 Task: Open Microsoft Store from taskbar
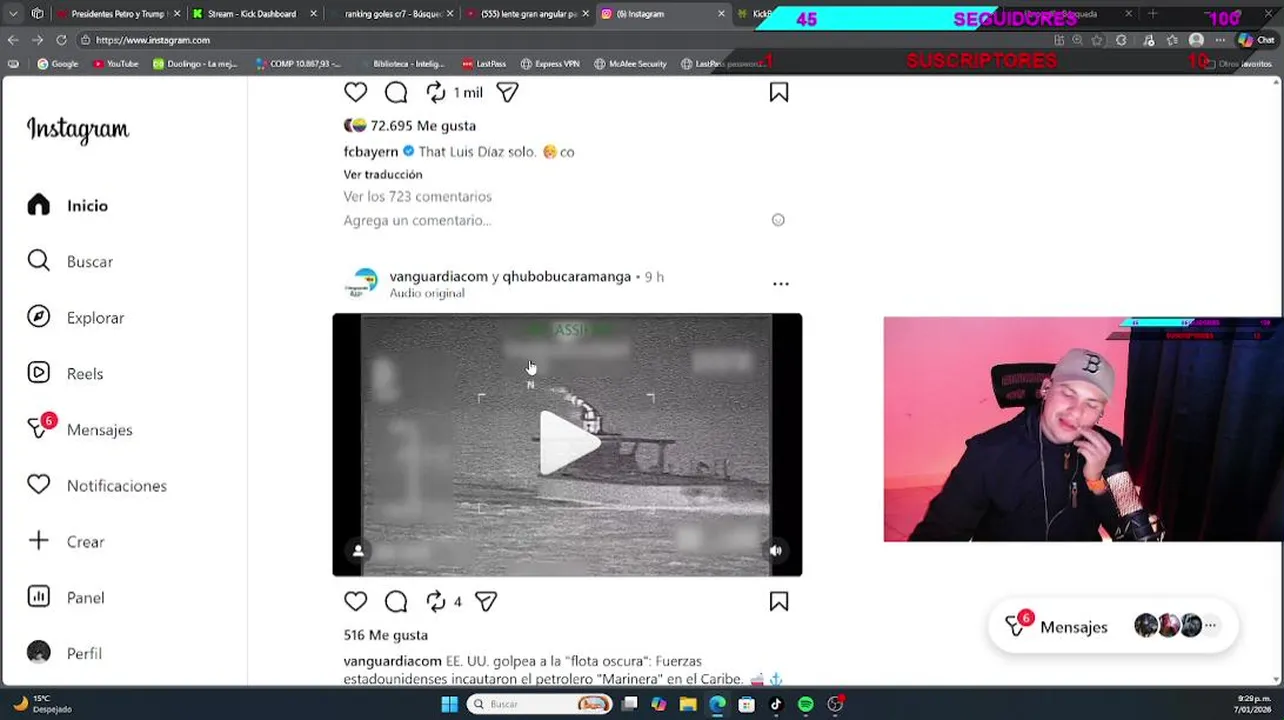coord(746,704)
